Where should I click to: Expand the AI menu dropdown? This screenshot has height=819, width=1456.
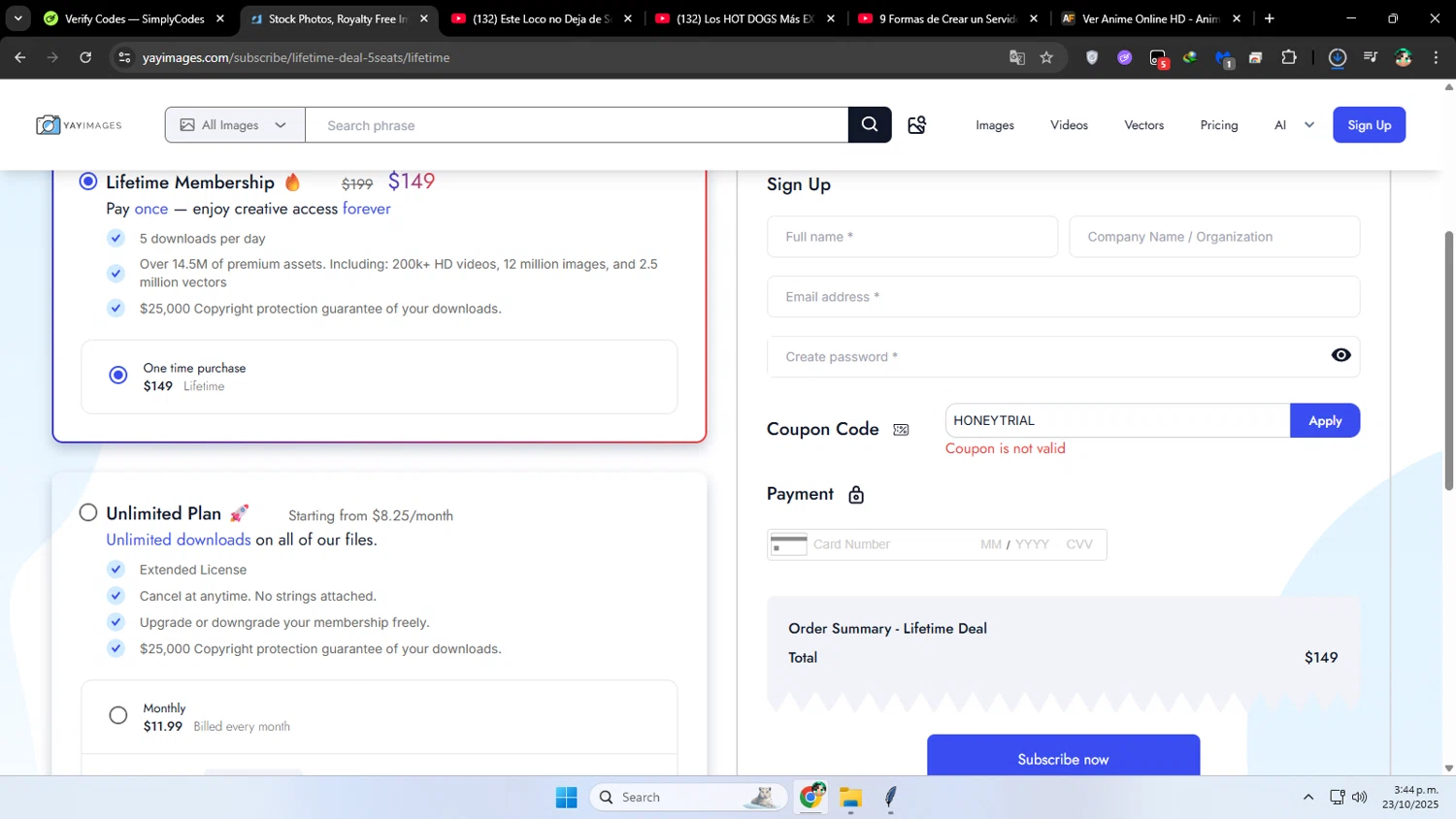click(x=1295, y=125)
